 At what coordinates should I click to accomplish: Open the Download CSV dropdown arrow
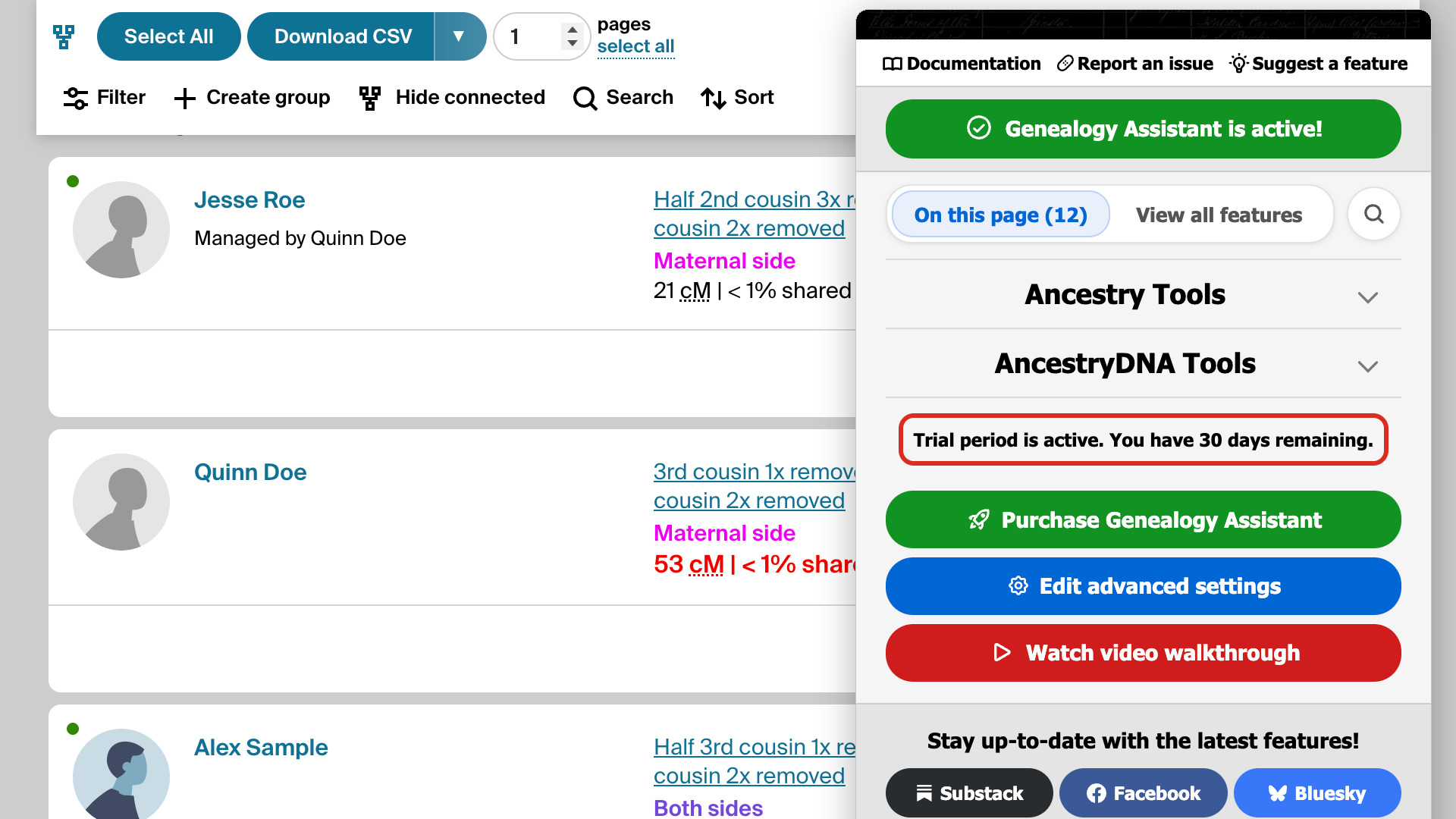coord(460,36)
